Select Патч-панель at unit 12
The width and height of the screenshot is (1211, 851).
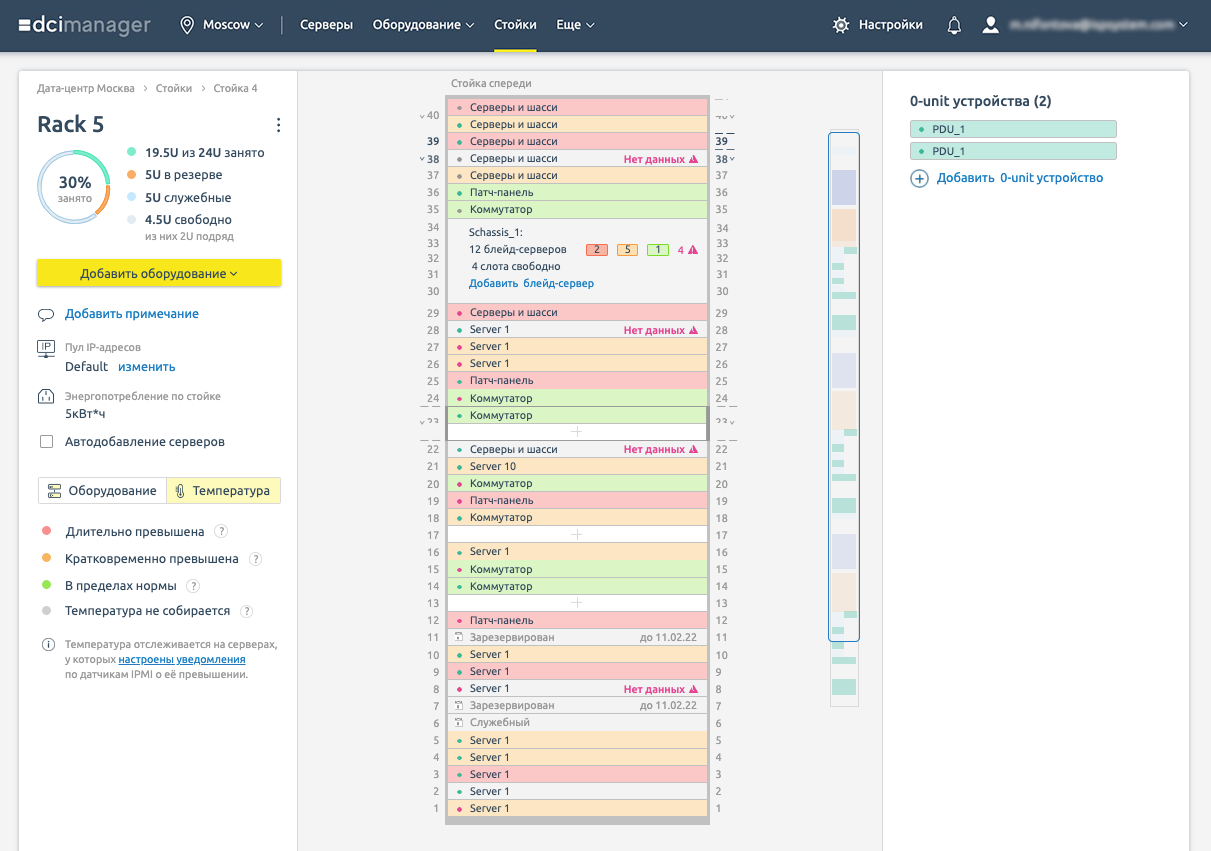point(576,621)
